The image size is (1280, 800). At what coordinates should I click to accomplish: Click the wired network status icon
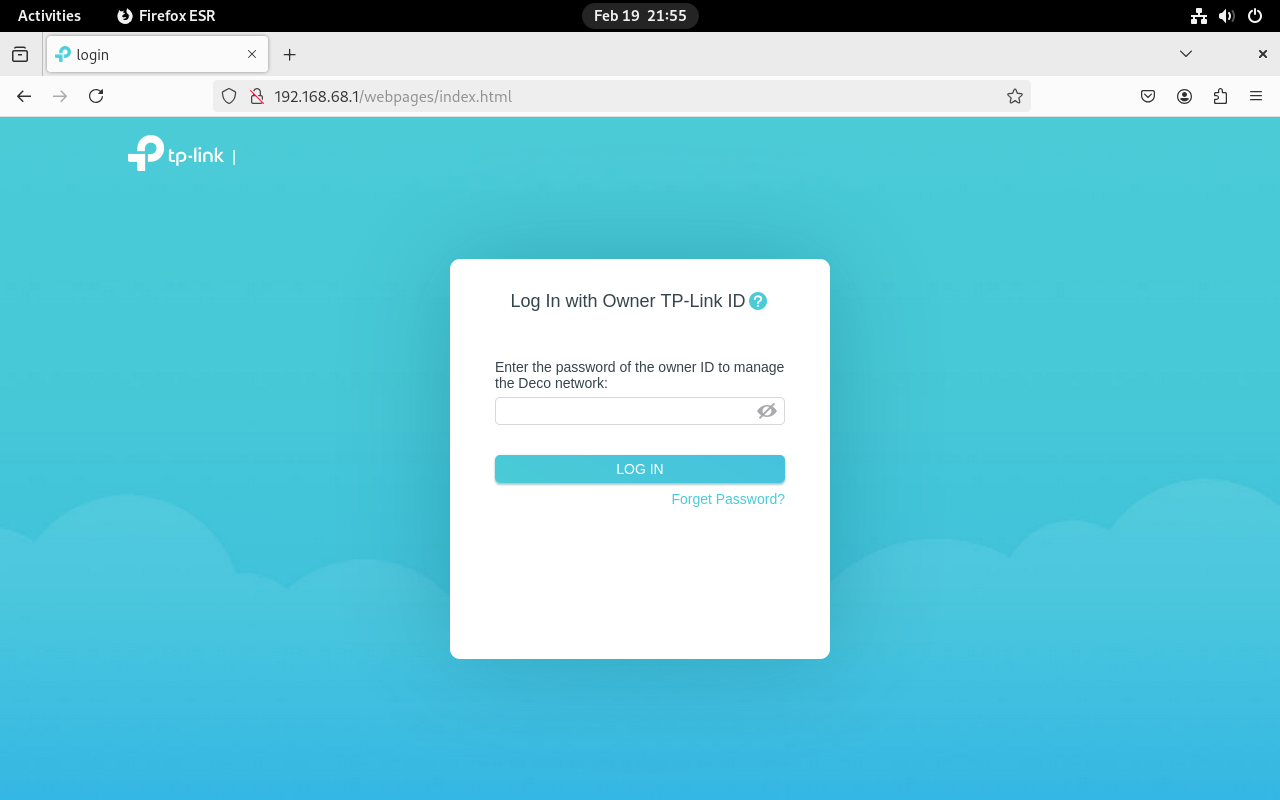tap(1199, 15)
